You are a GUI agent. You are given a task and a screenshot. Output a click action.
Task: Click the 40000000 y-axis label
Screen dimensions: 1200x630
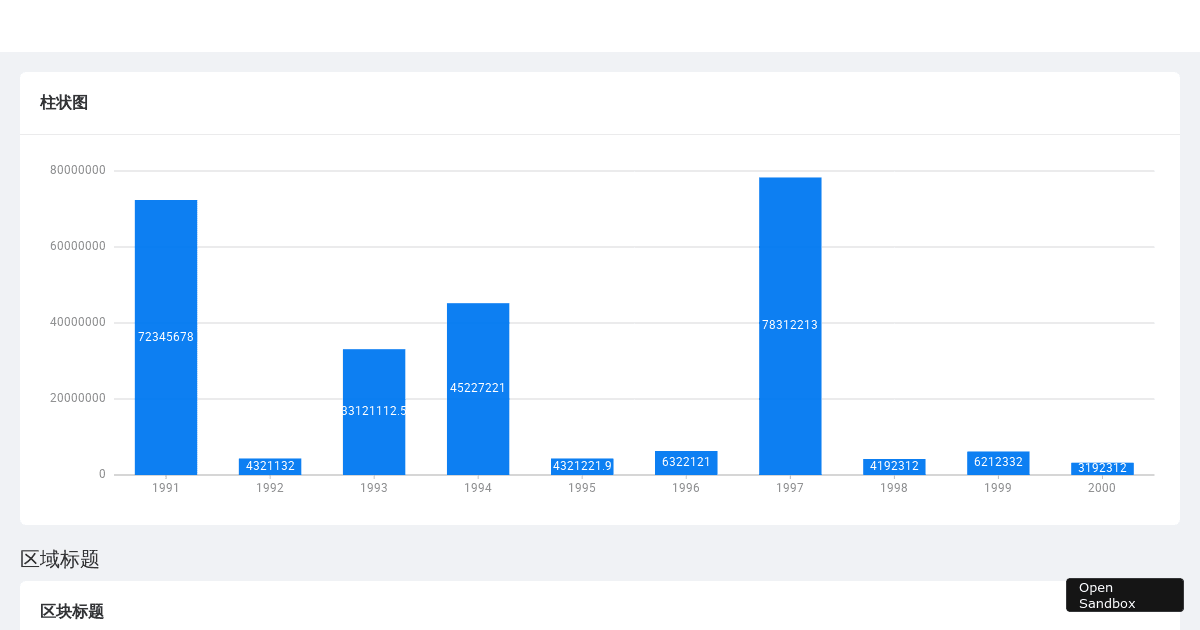[x=78, y=322]
